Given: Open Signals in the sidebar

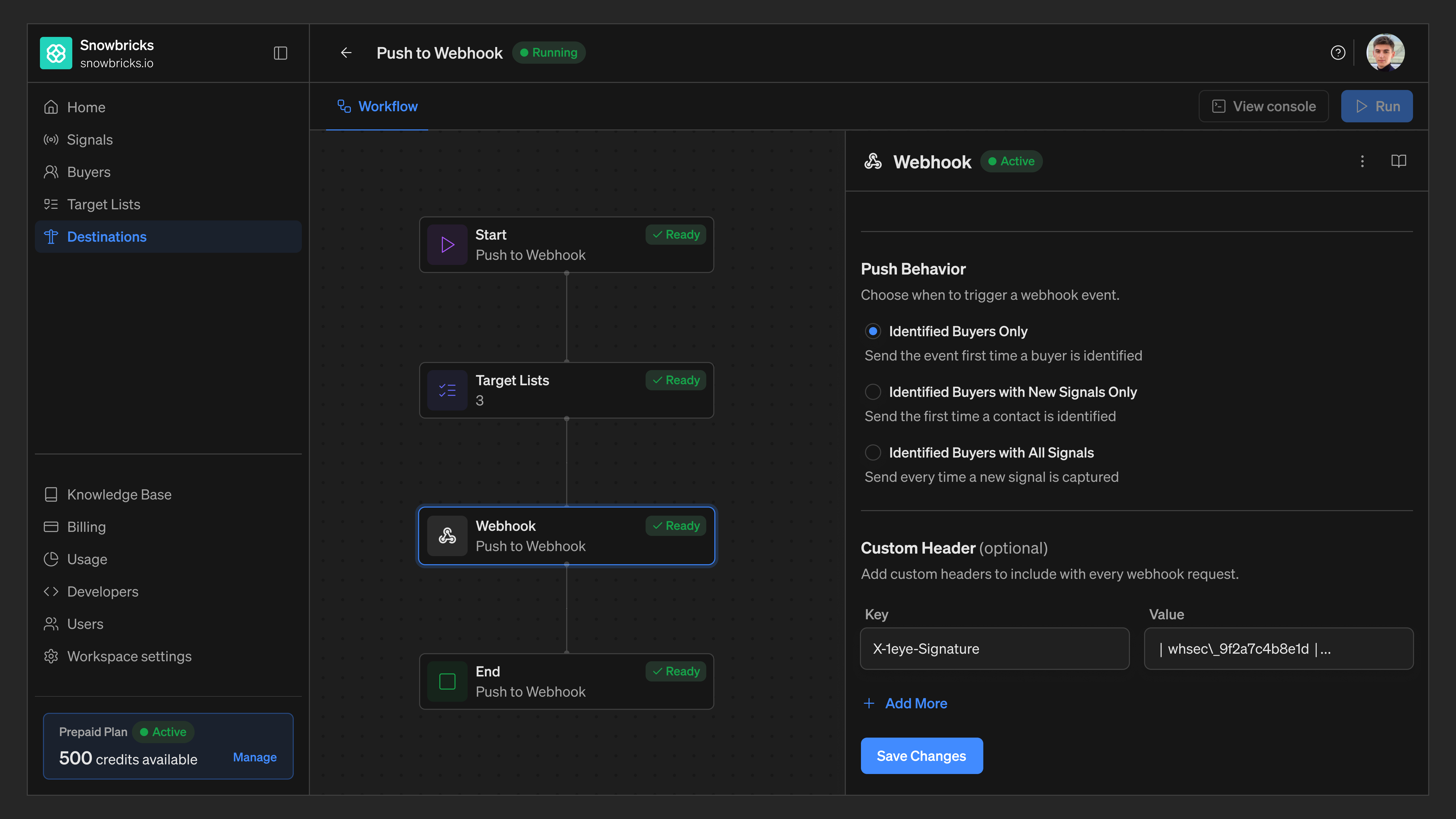Looking at the screenshot, I should (168, 140).
